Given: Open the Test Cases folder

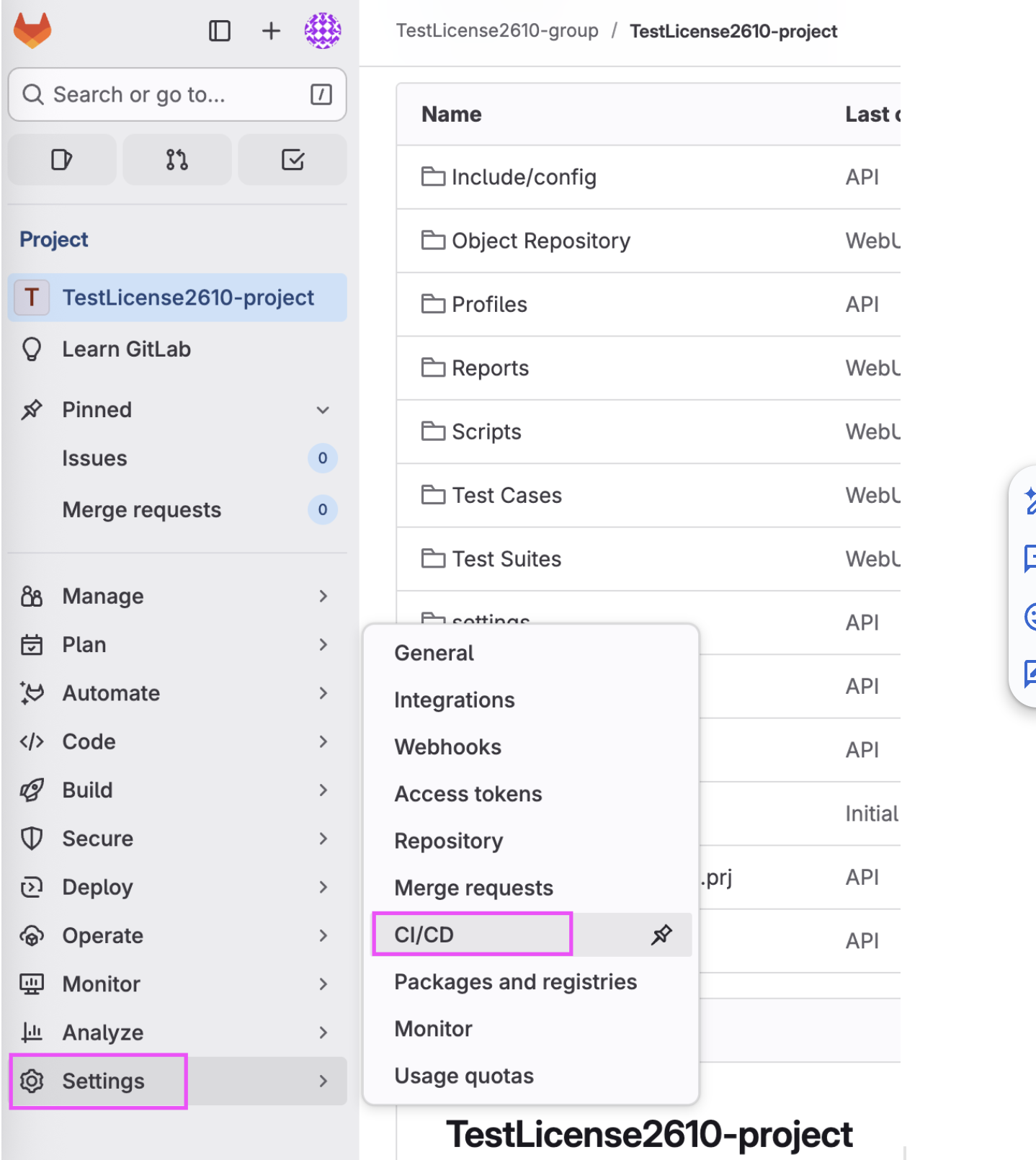Looking at the screenshot, I should [506, 495].
